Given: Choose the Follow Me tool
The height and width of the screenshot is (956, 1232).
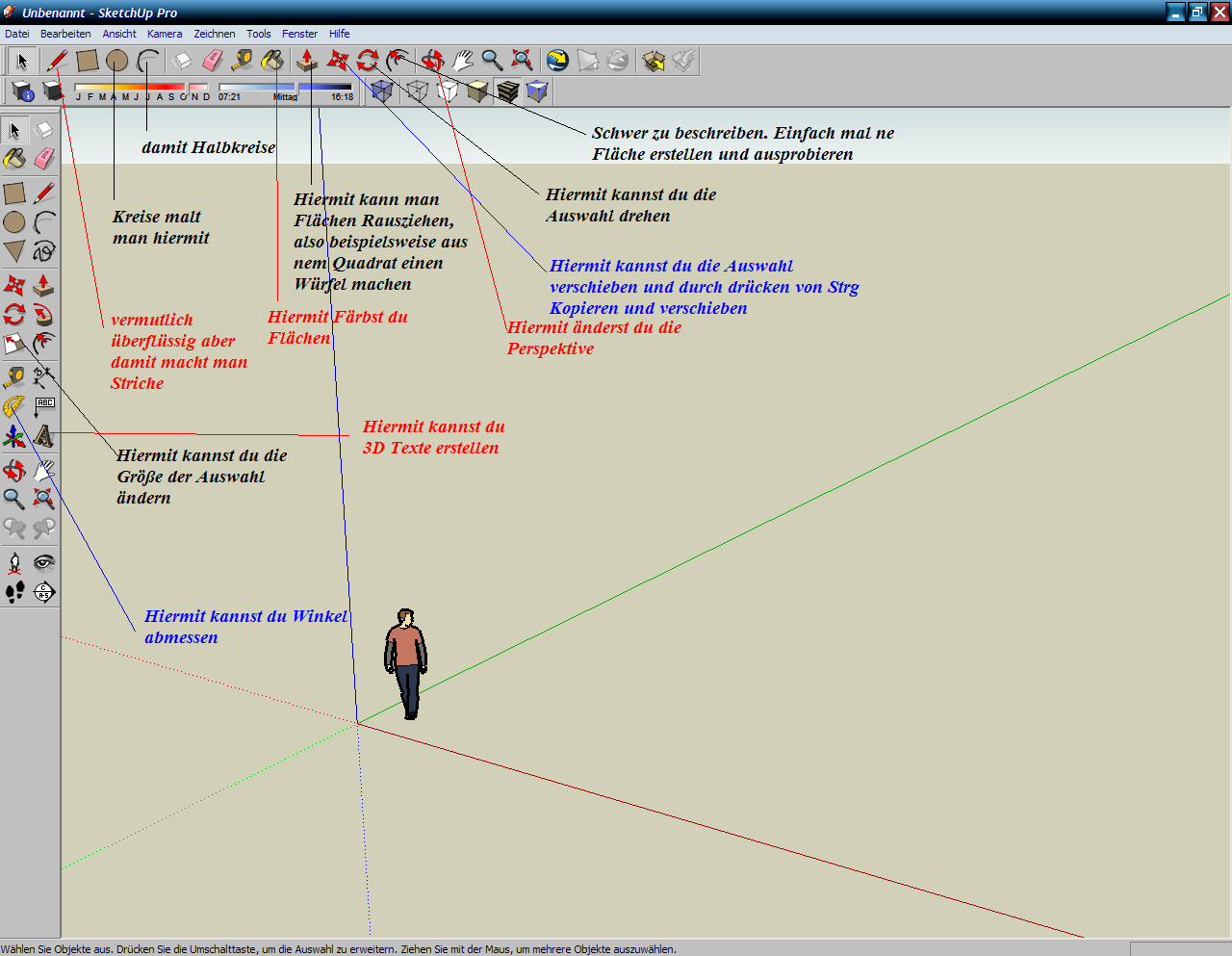Looking at the screenshot, I should (x=44, y=315).
